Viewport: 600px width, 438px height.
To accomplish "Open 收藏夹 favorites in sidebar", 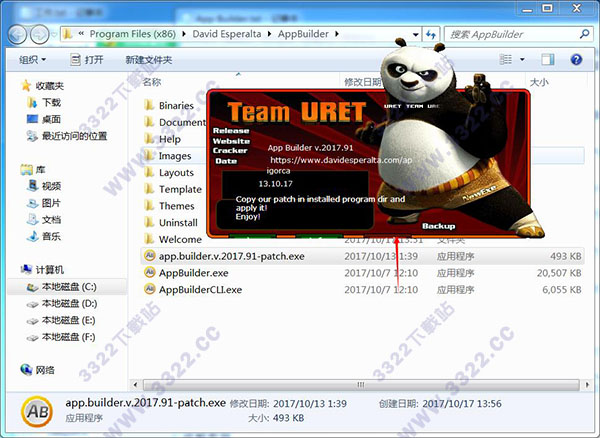I will coord(42,86).
